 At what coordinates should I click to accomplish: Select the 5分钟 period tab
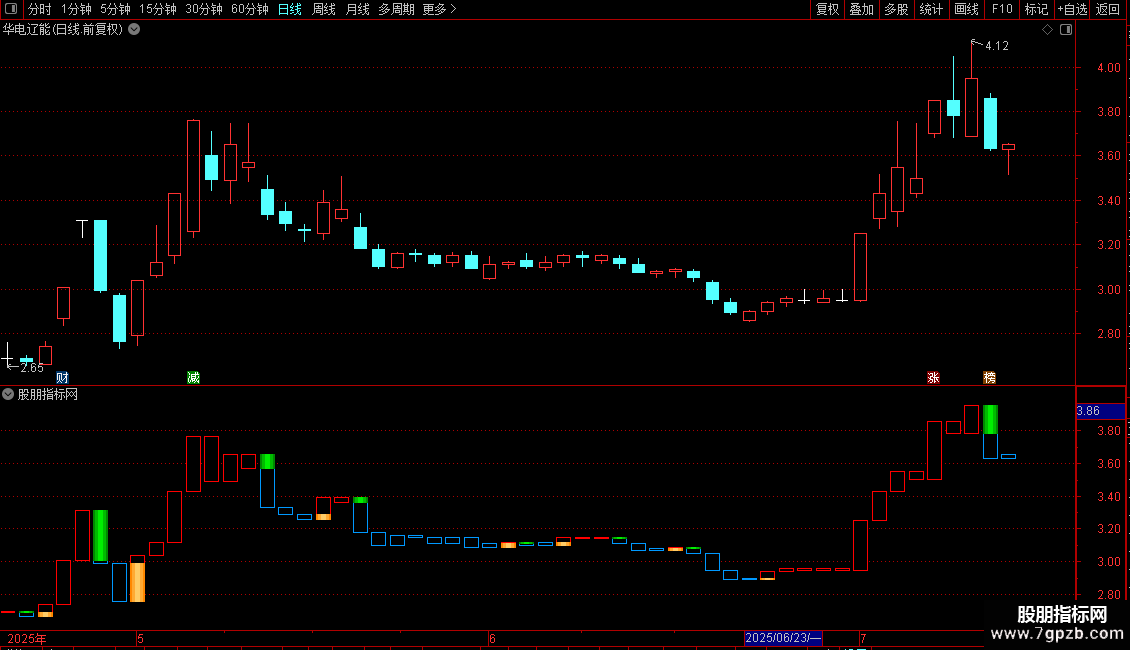coord(115,9)
